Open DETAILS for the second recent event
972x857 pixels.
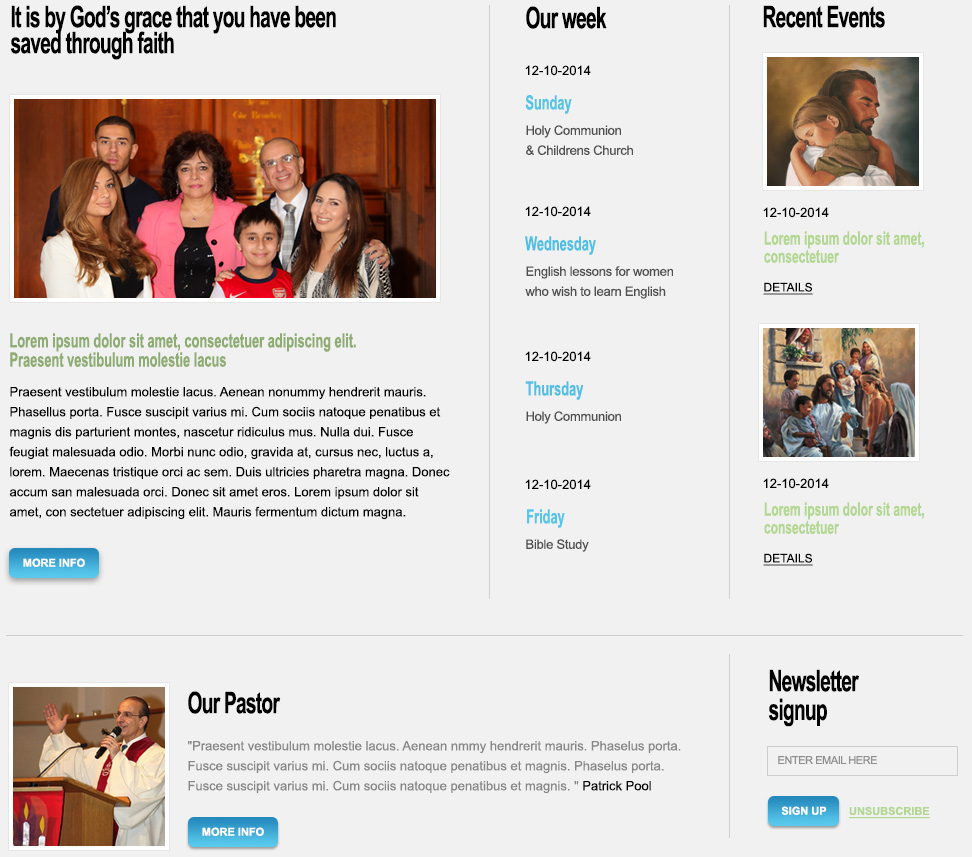(x=788, y=559)
